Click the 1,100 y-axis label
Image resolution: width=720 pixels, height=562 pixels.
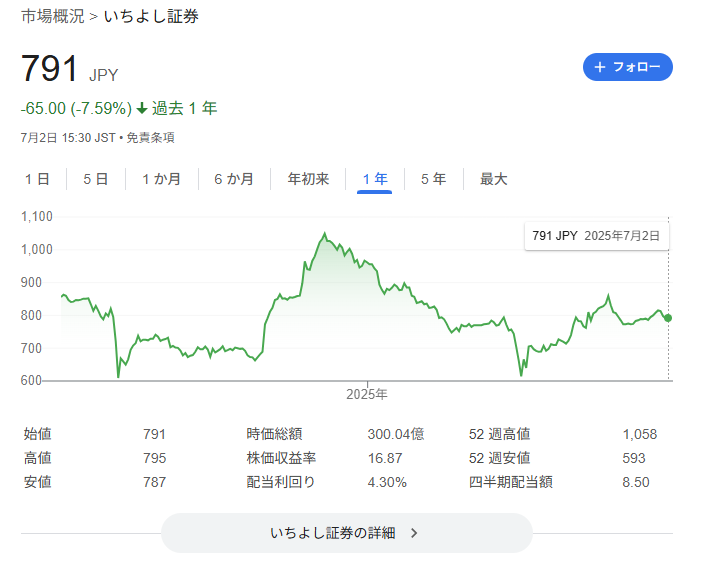point(37,216)
